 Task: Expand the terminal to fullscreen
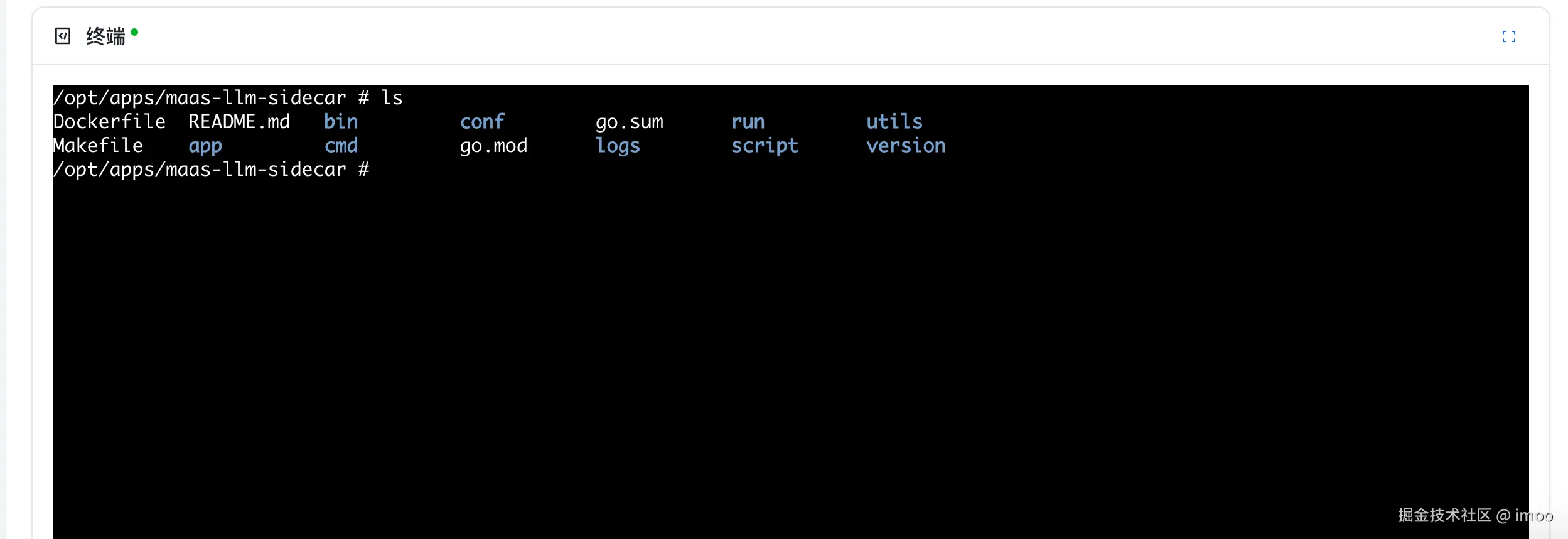1508,36
